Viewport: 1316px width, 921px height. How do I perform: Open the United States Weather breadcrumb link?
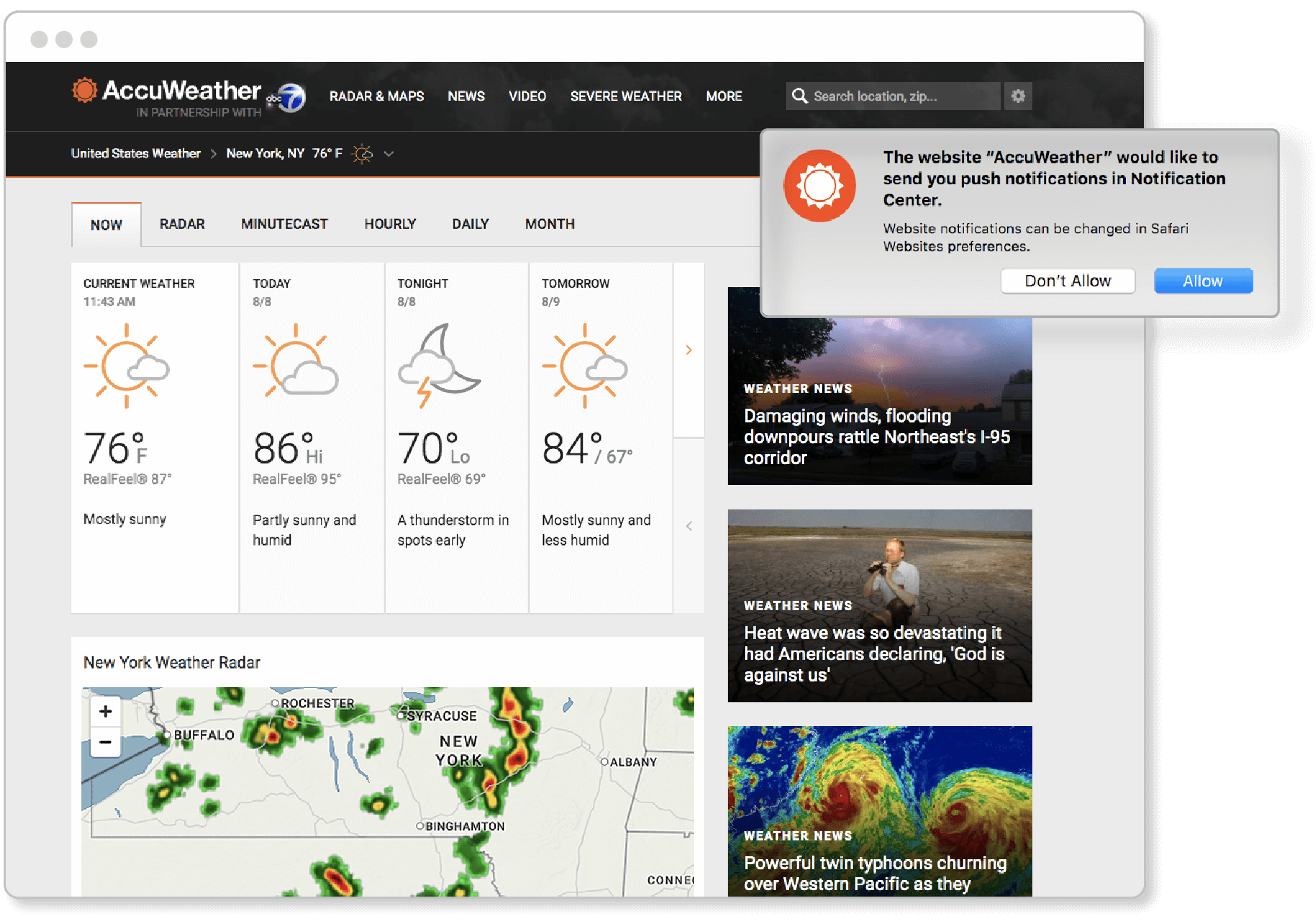(x=135, y=153)
